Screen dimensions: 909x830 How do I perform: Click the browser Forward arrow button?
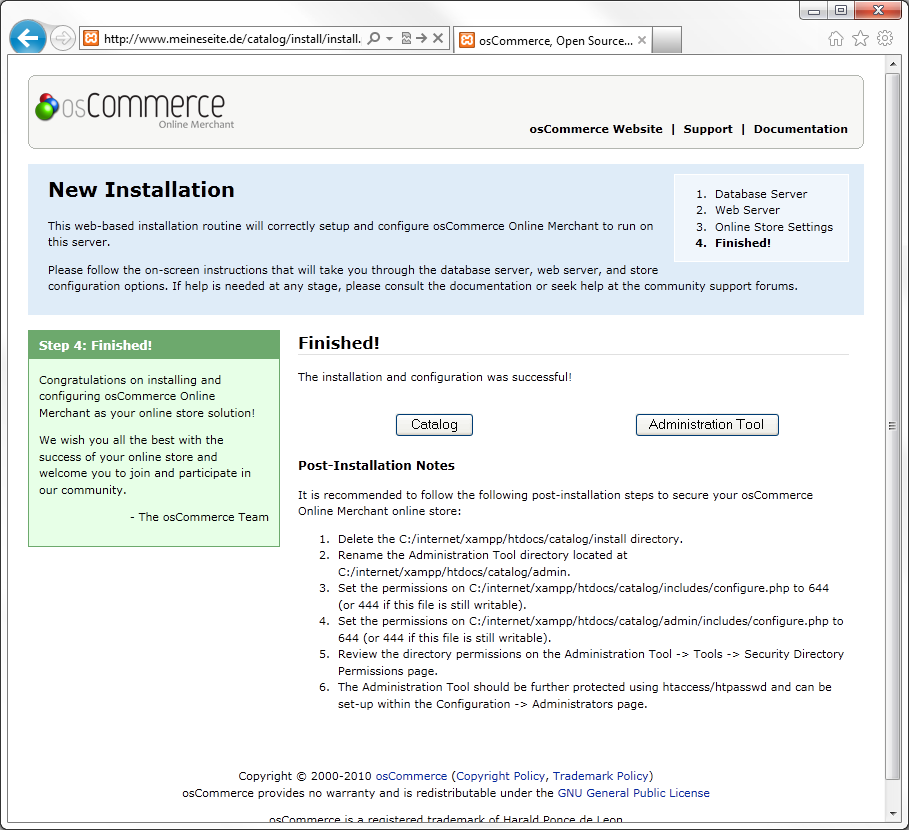click(x=62, y=39)
